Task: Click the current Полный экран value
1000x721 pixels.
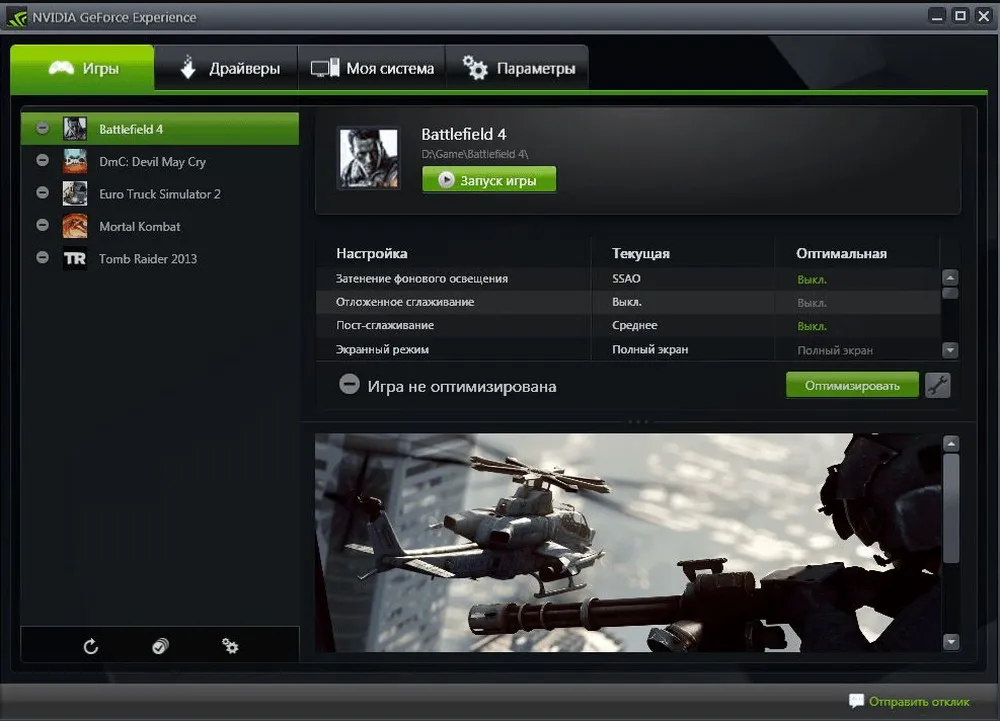Action: [650, 349]
